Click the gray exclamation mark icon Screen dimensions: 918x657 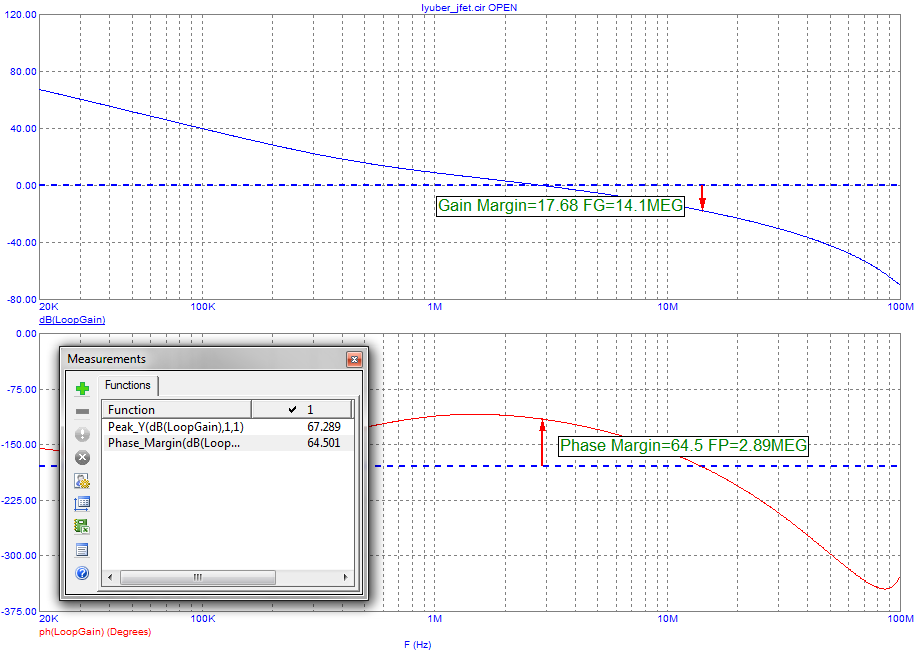pyautogui.click(x=83, y=434)
